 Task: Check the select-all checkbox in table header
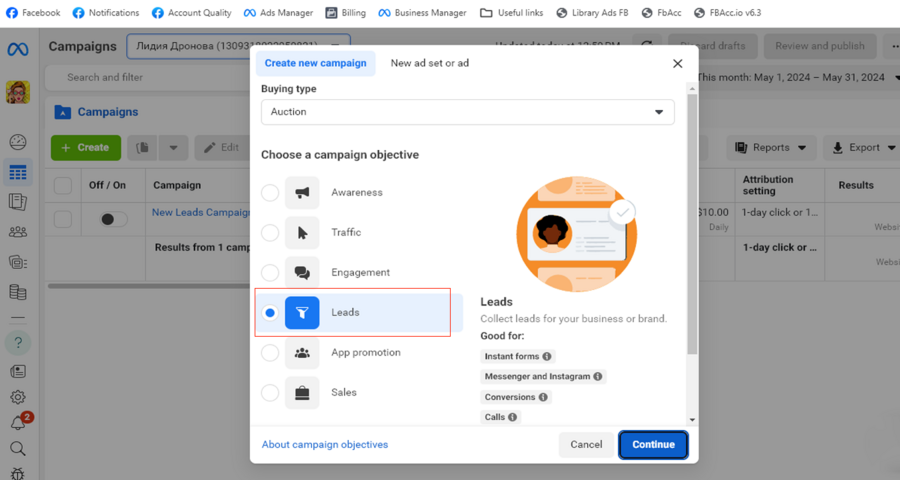[63, 185]
